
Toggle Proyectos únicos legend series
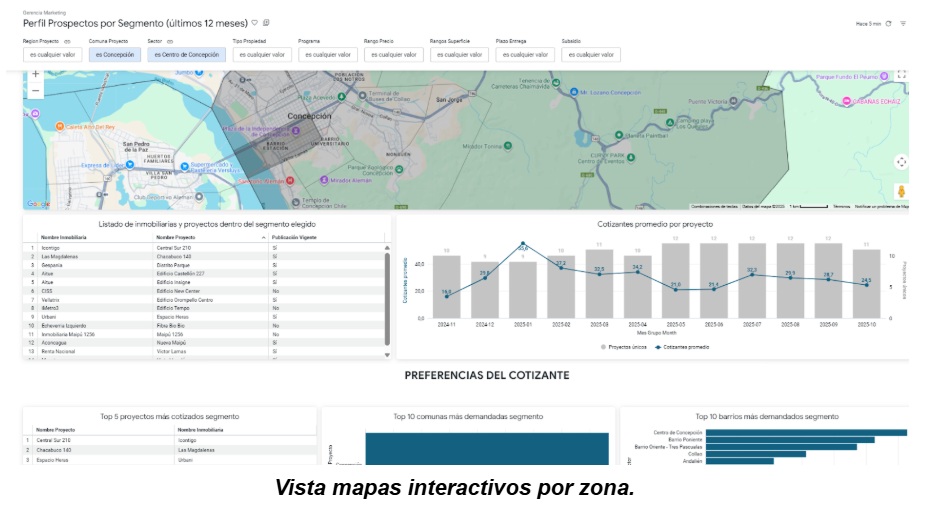point(624,347)
